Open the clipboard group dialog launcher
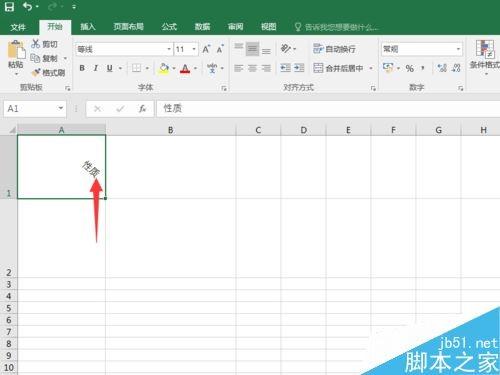This screenshot has width=500, height=375. pos(68,88)
